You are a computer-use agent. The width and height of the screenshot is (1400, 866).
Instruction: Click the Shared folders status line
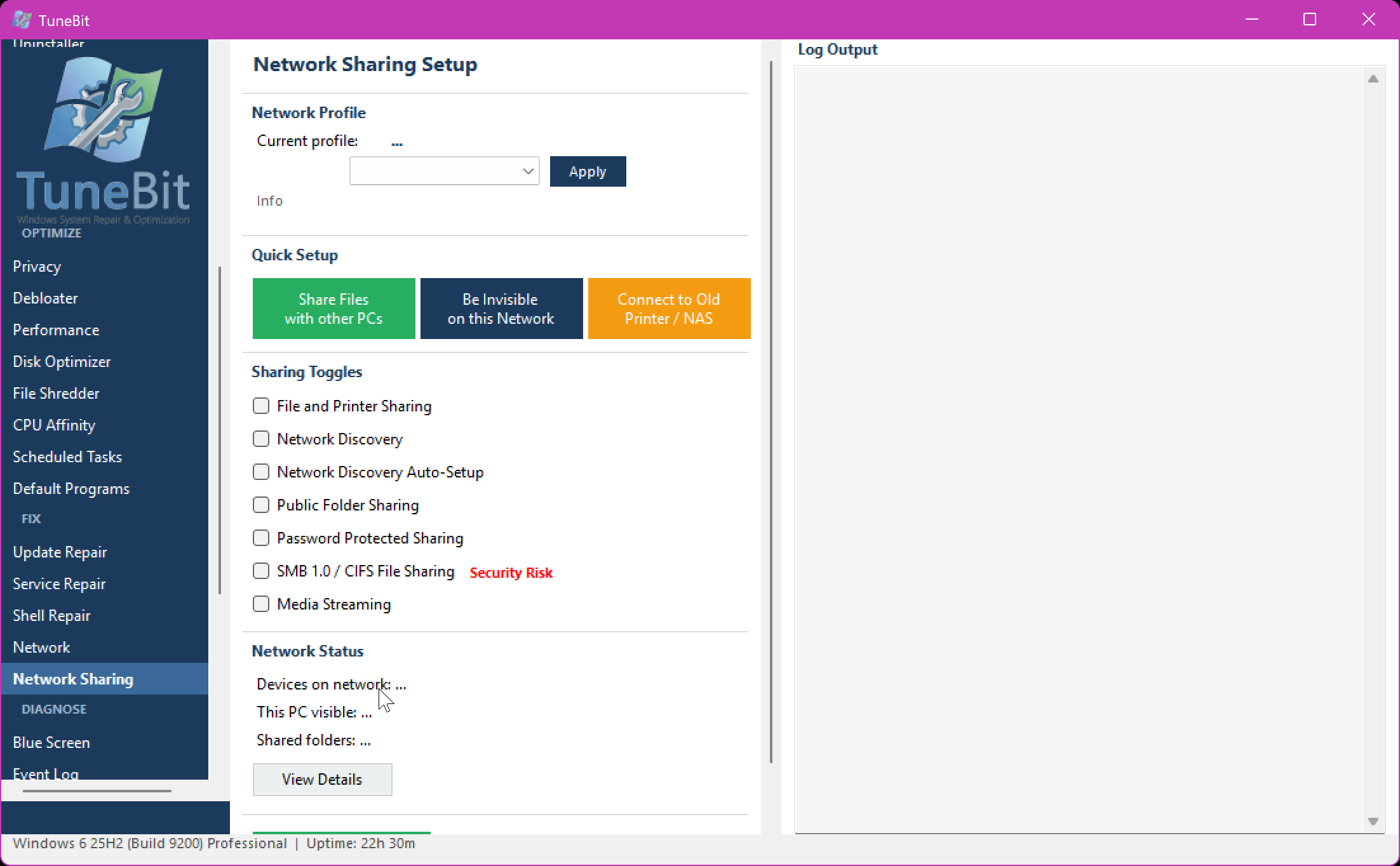tap(313, 740)
